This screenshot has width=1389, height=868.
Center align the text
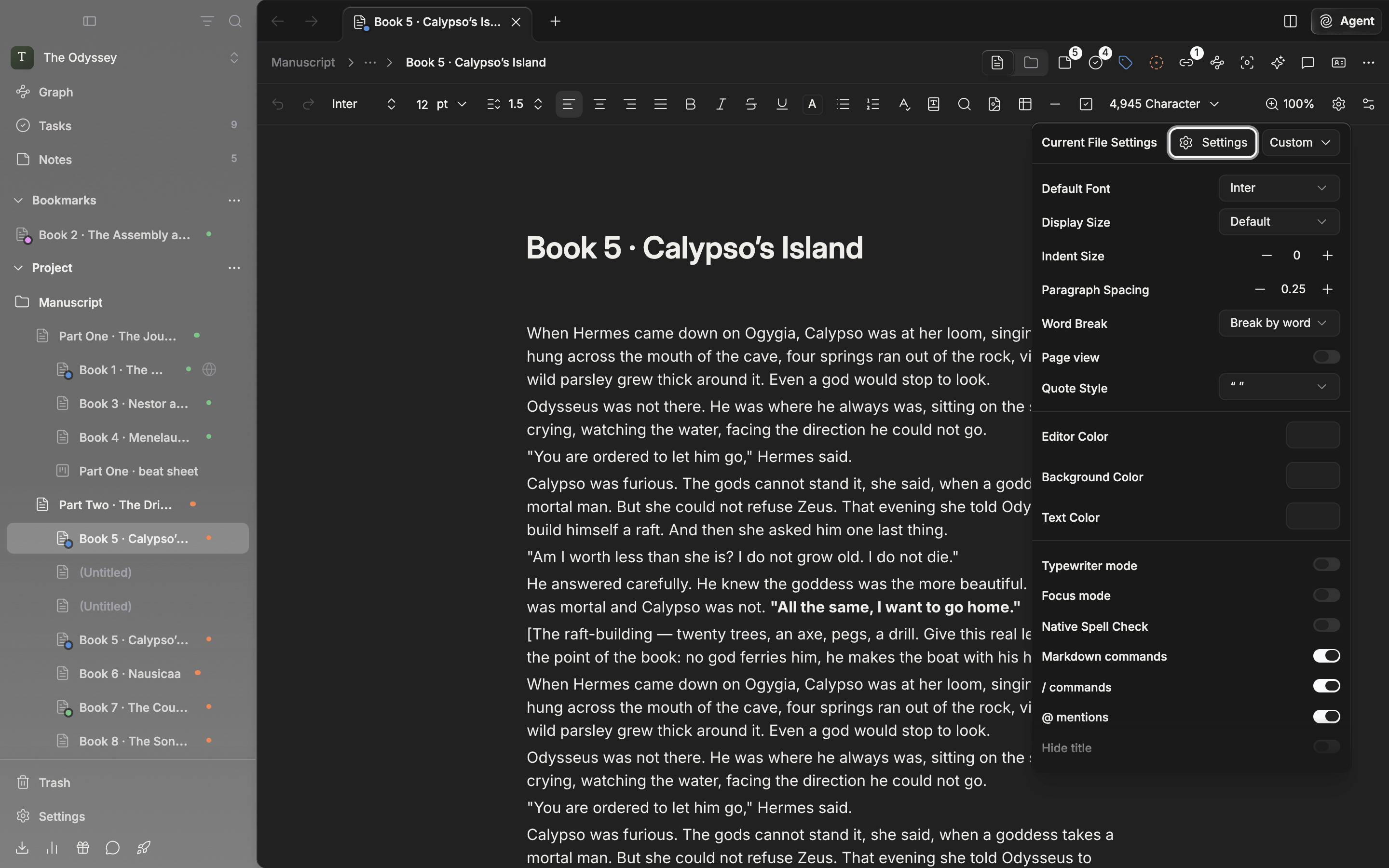pyautogui.click(x=599, y=104)
